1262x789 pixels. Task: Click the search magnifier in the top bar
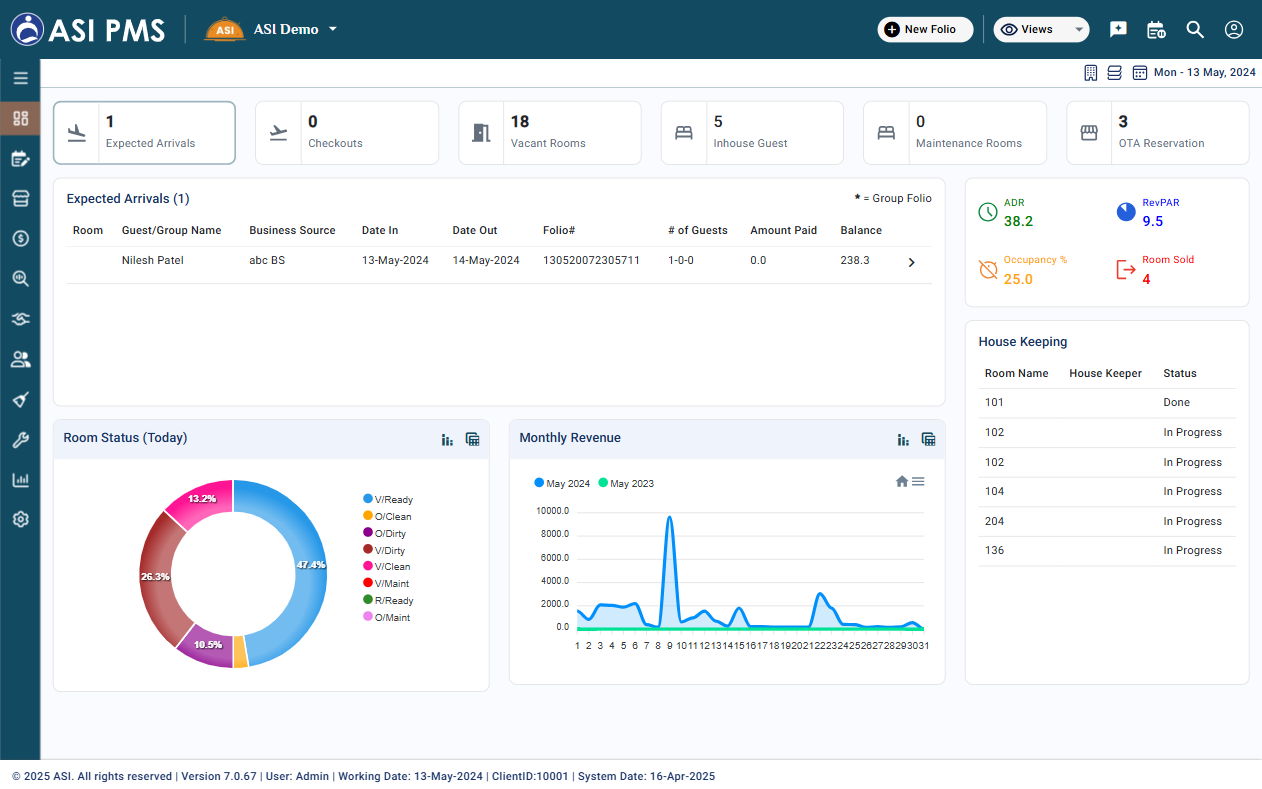pos(1195,29)
